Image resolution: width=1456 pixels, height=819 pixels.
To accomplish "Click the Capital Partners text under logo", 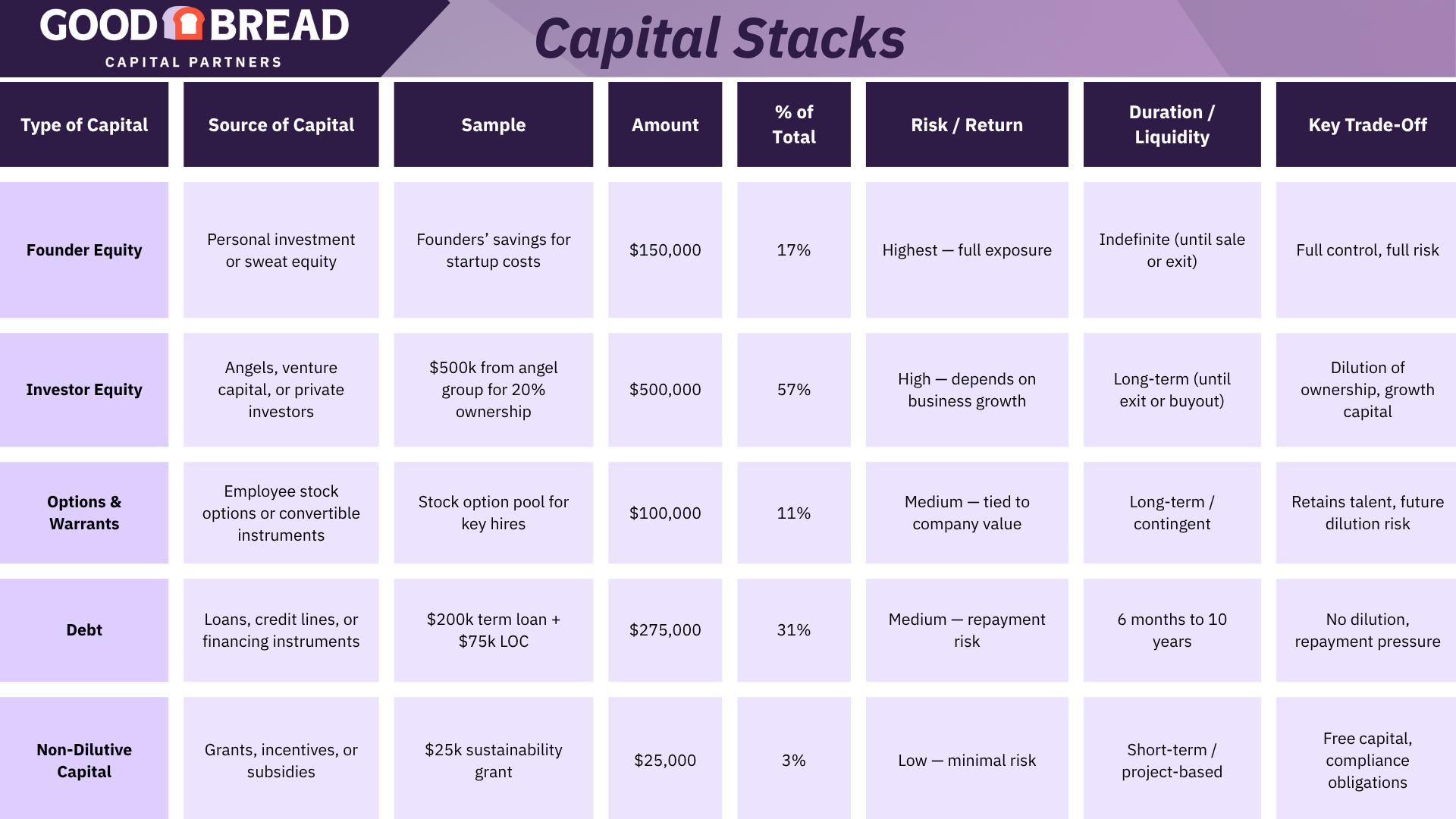I will pyautogui.click(x=193, y=62).
